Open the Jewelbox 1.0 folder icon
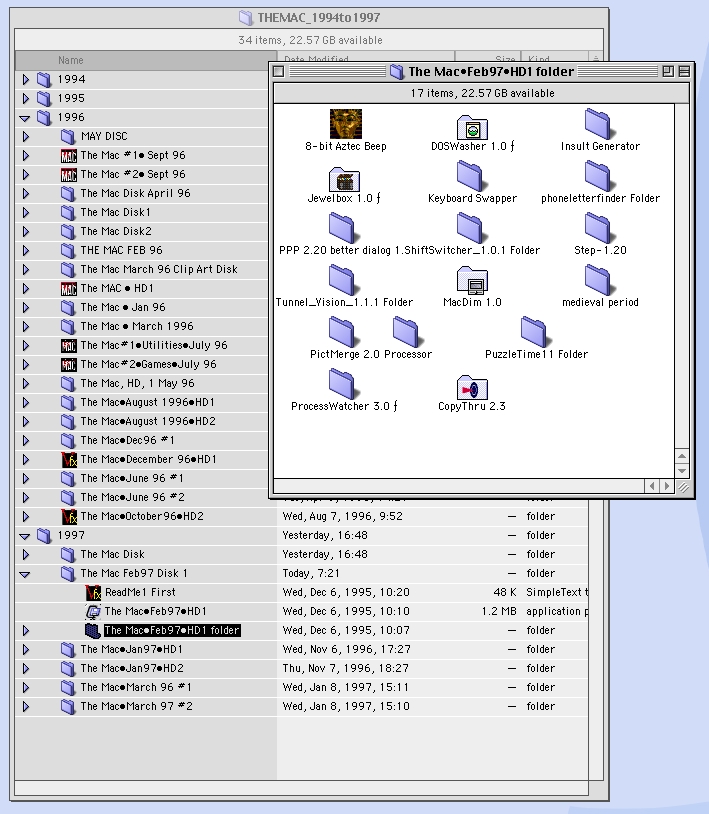The width and height of the screenshot is (709, 814). 344,180
